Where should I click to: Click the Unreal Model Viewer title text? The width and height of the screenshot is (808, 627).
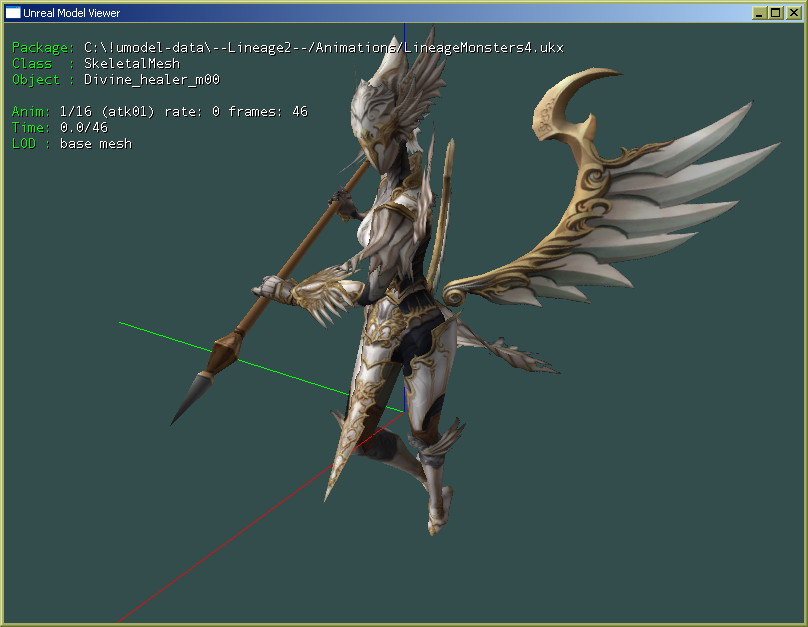pos(72,13)
